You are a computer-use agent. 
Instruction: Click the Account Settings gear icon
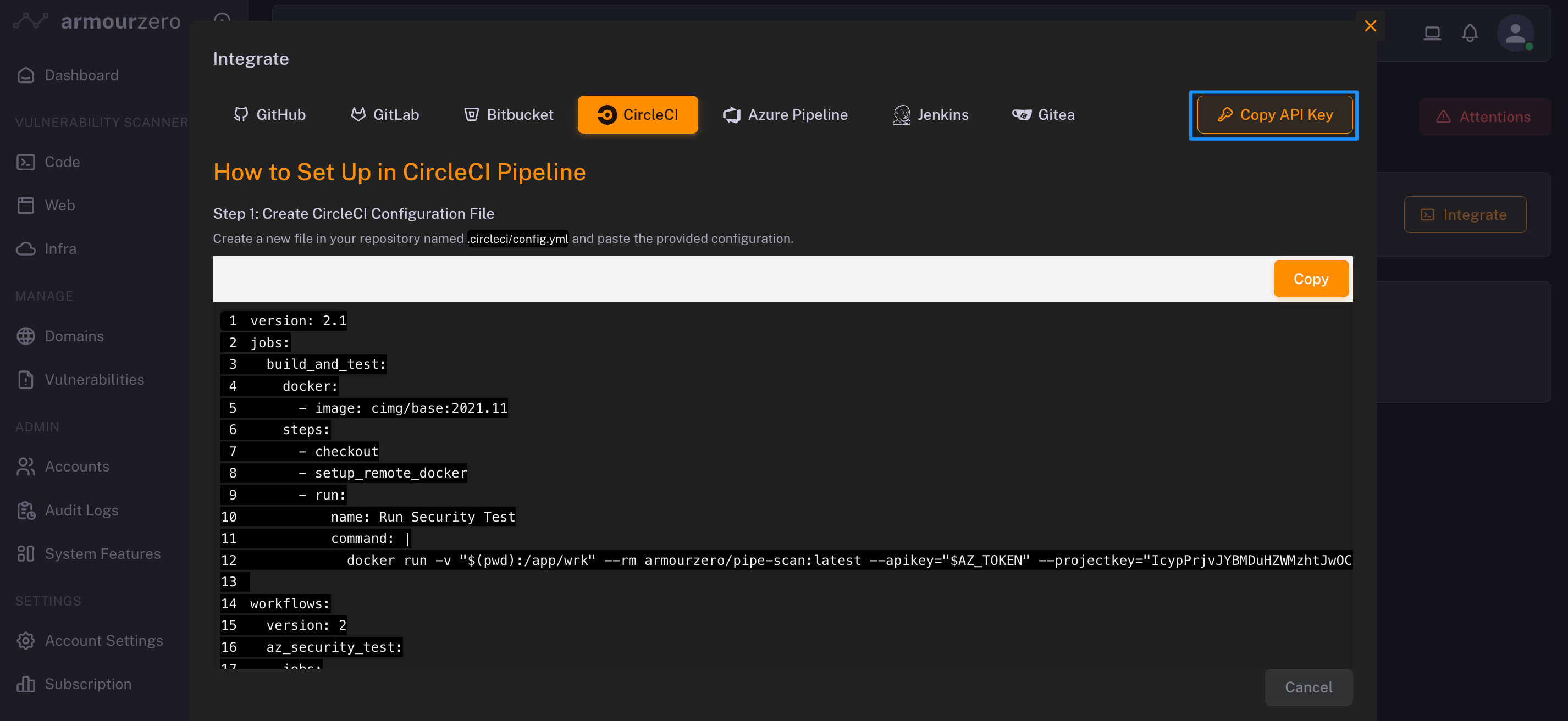pos(25,641)
